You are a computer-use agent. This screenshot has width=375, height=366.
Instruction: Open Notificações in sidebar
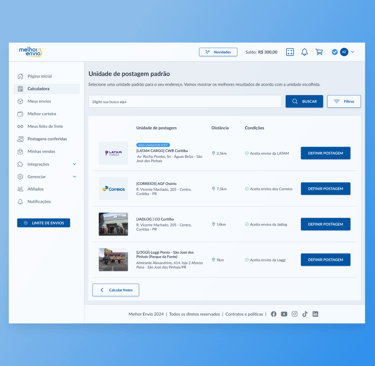[46, 202]
